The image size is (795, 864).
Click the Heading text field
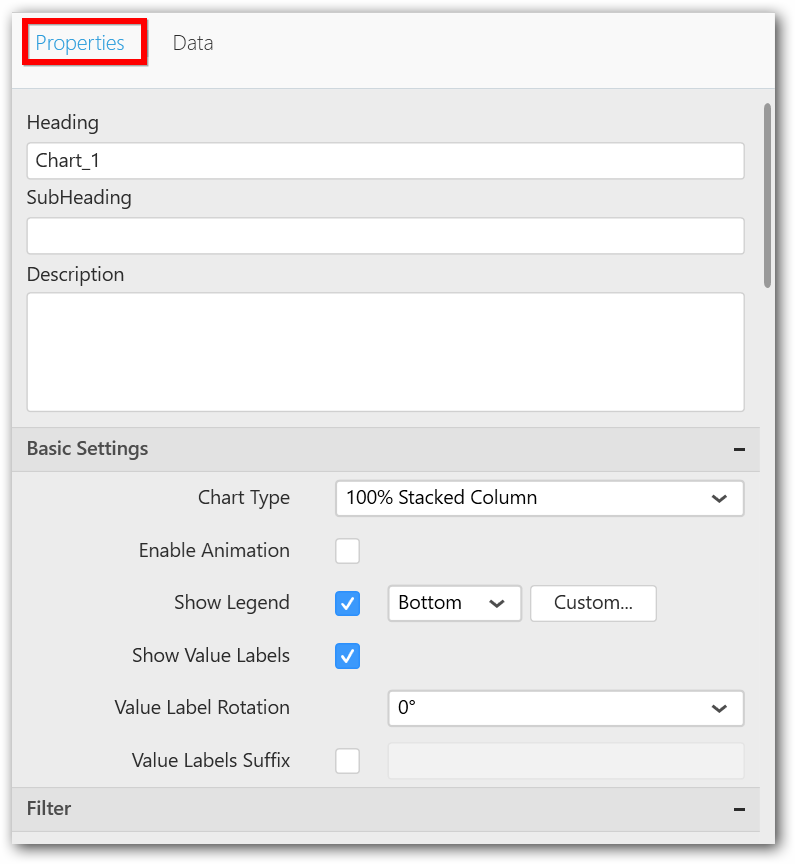coord(385,161)
